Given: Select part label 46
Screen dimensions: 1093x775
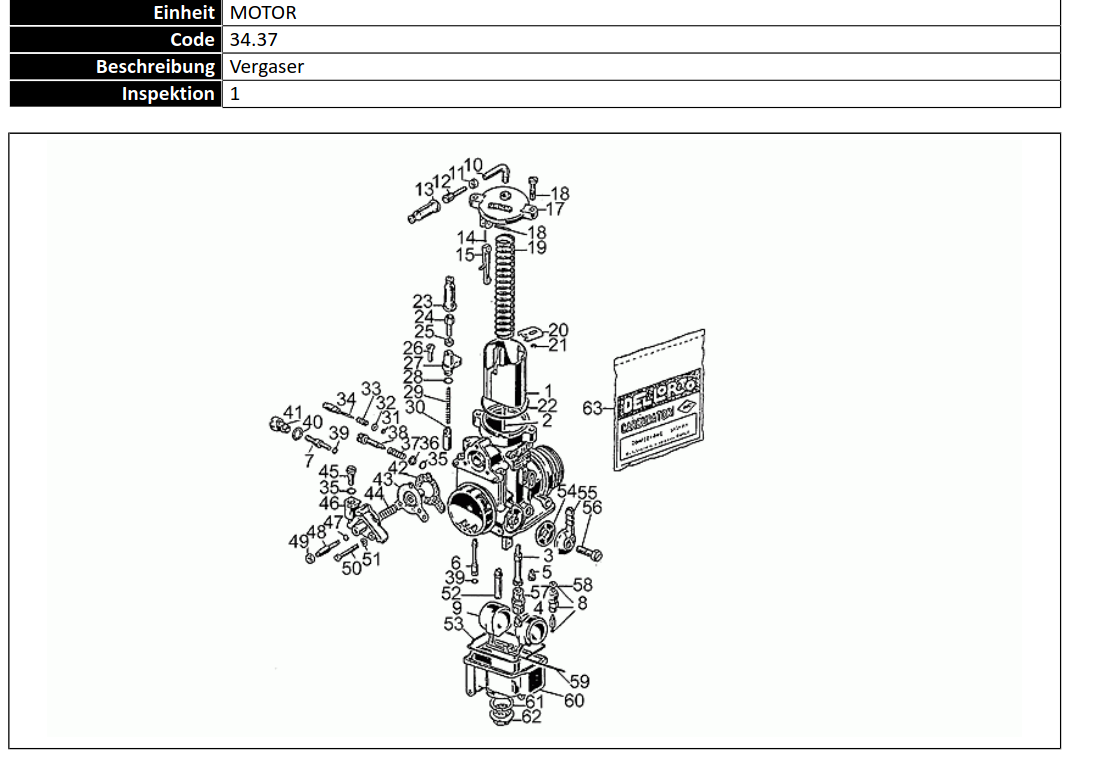Looking at the screenshot, I should coord(329,503).
